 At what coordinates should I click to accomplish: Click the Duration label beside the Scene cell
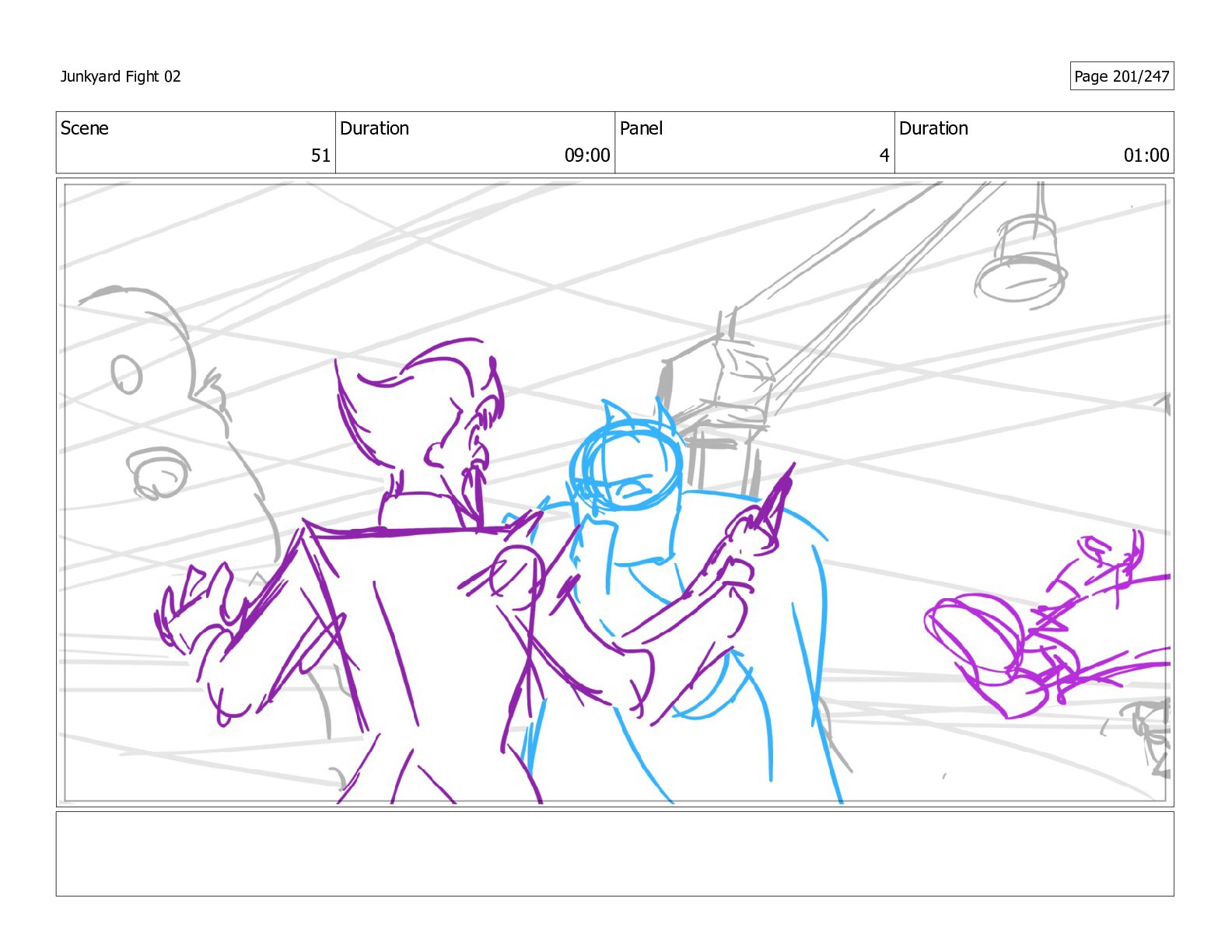tap(374, 128)
